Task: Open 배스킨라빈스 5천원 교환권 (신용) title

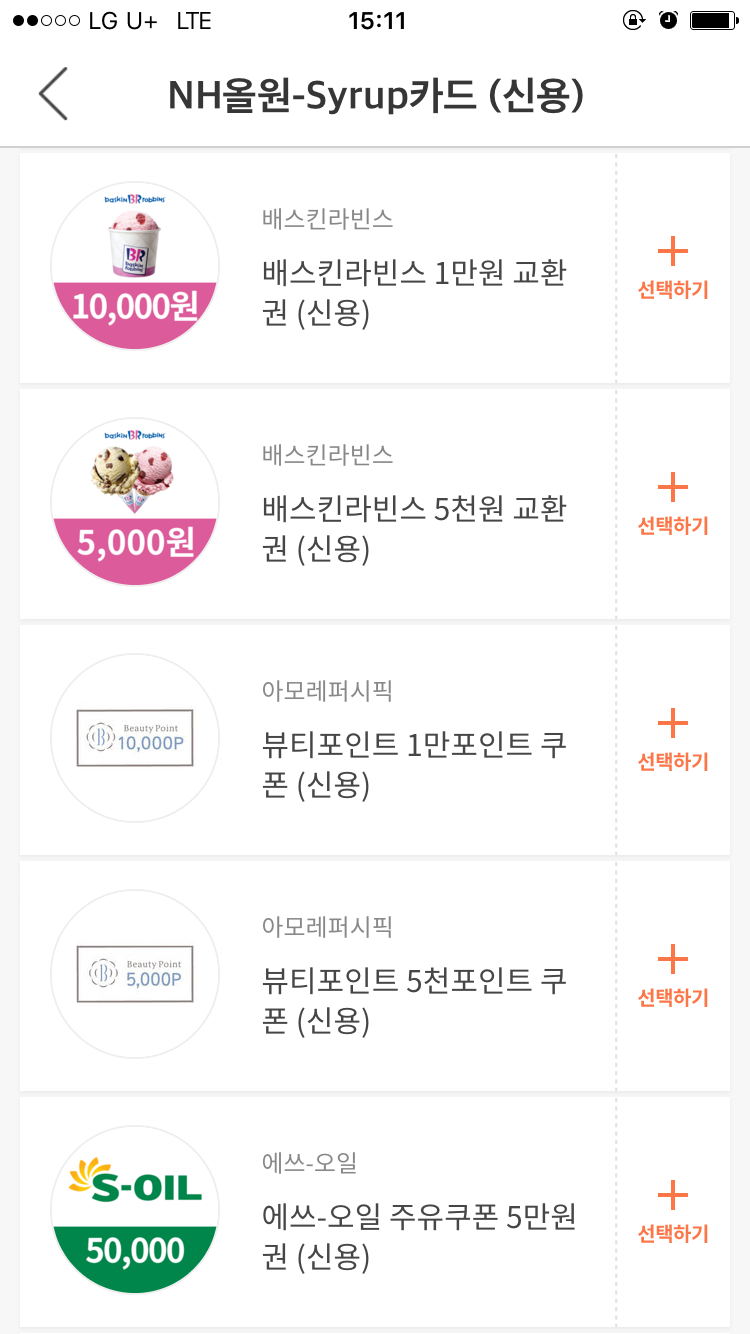Action: pos(415,528)
